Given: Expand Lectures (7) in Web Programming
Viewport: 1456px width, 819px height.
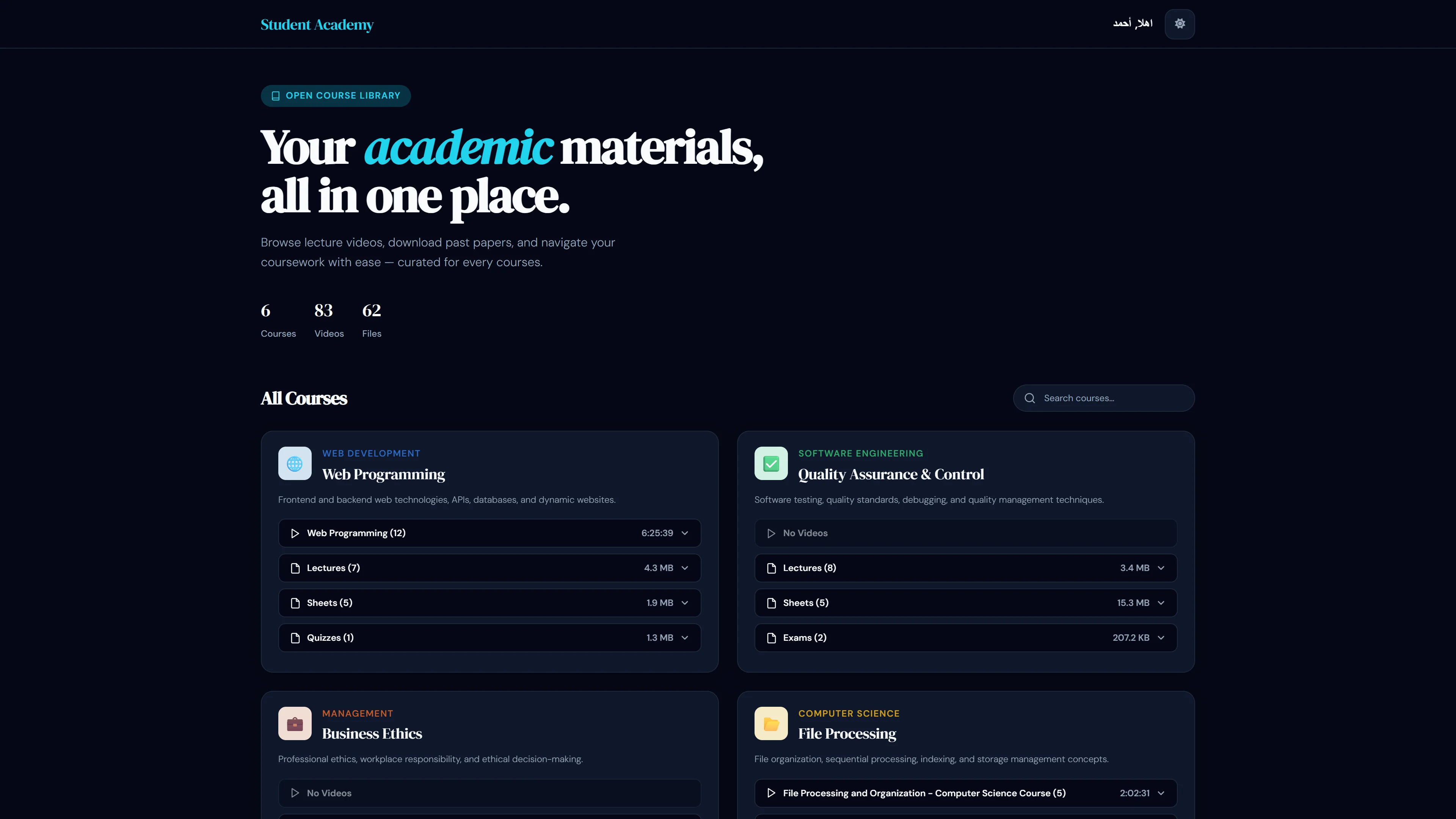Looking at the screenshot, I should 490,568.
